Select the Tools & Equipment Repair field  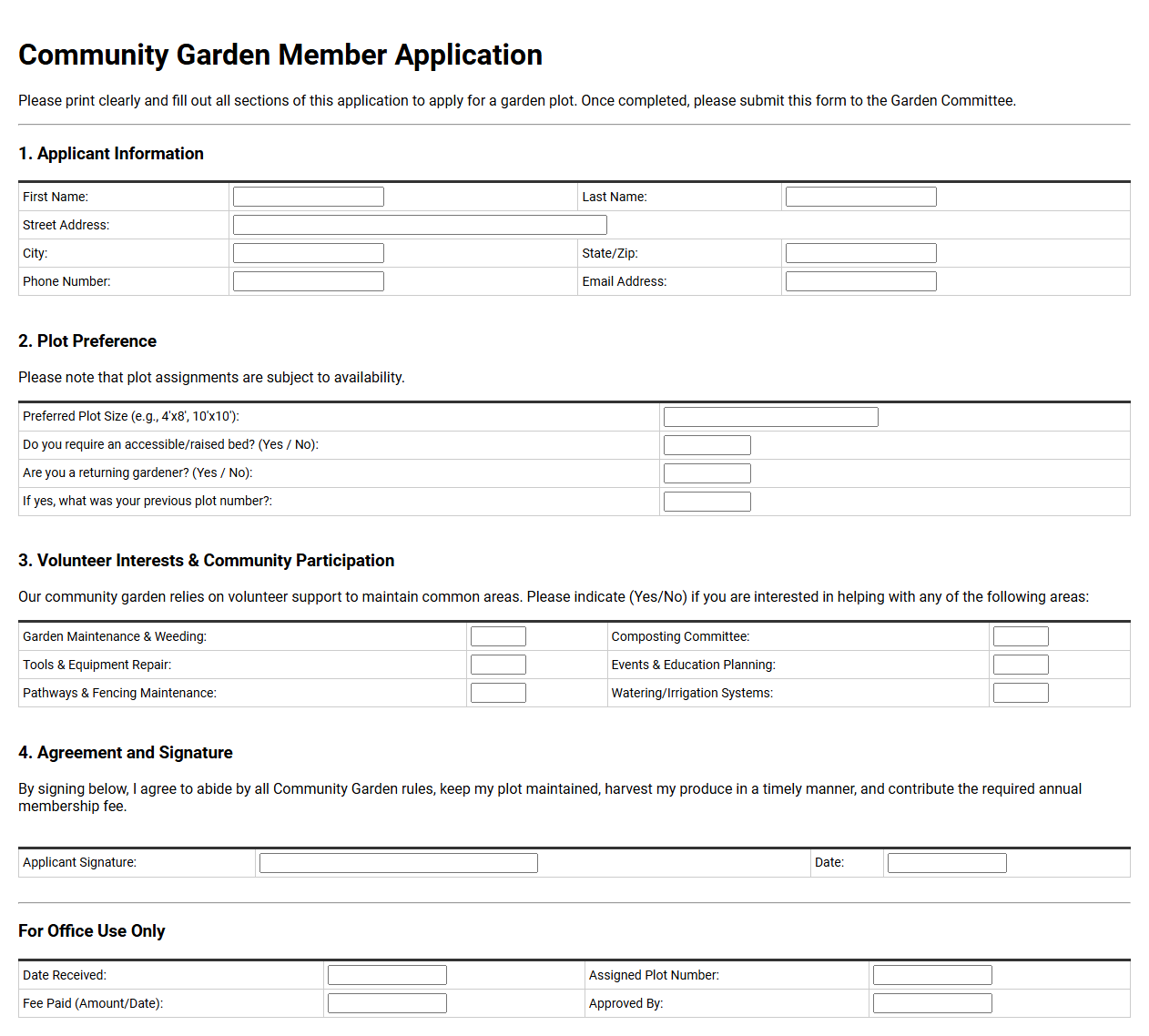pos(498,665)
